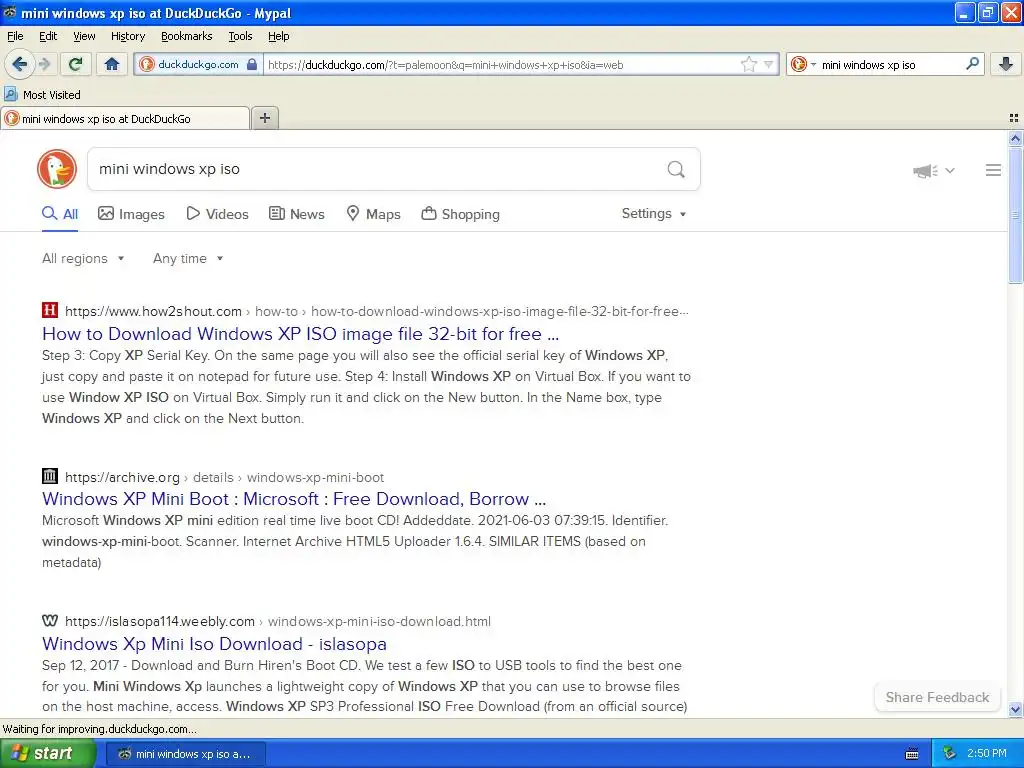Click the Mypal taskbar window button
Screen dimensions: 1024x768
[x=185, y=754]
